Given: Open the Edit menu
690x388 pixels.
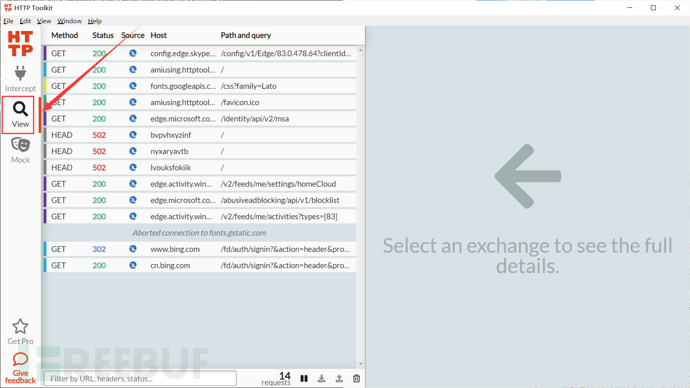Looking at the screenshot, I should coord(25,21).
